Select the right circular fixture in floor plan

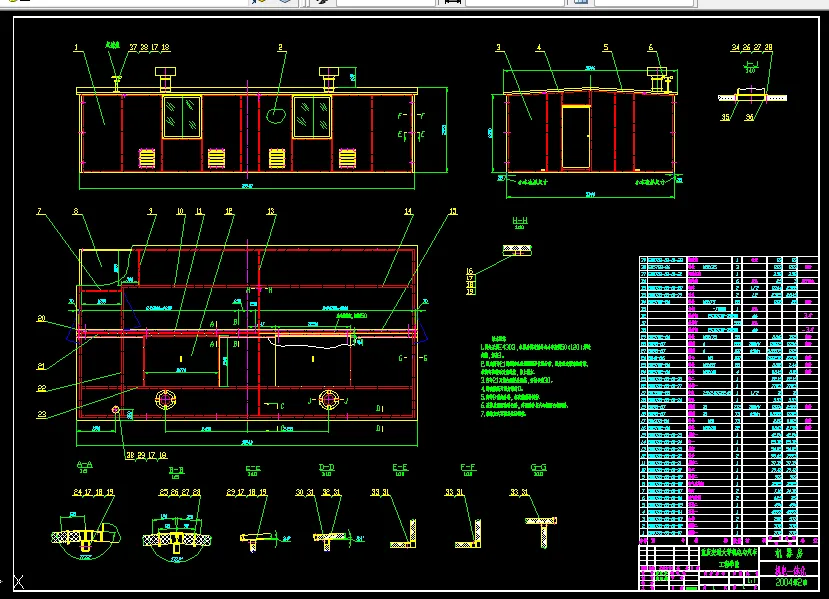point(329,400)
